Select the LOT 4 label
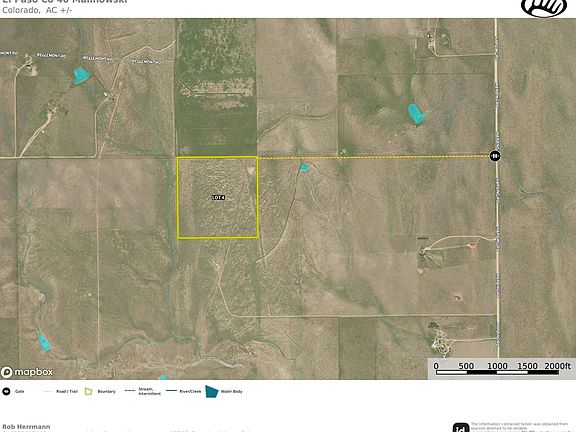This screenshot has width=576, height=432. (218, 198)
